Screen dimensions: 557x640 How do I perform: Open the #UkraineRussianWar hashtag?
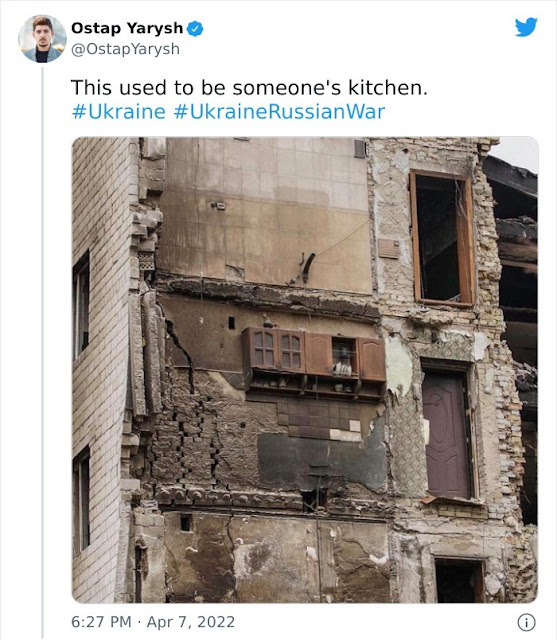280,112
